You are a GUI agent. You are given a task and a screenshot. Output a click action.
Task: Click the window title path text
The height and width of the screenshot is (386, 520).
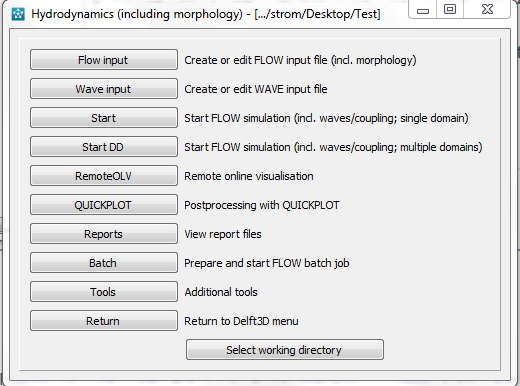317,14
